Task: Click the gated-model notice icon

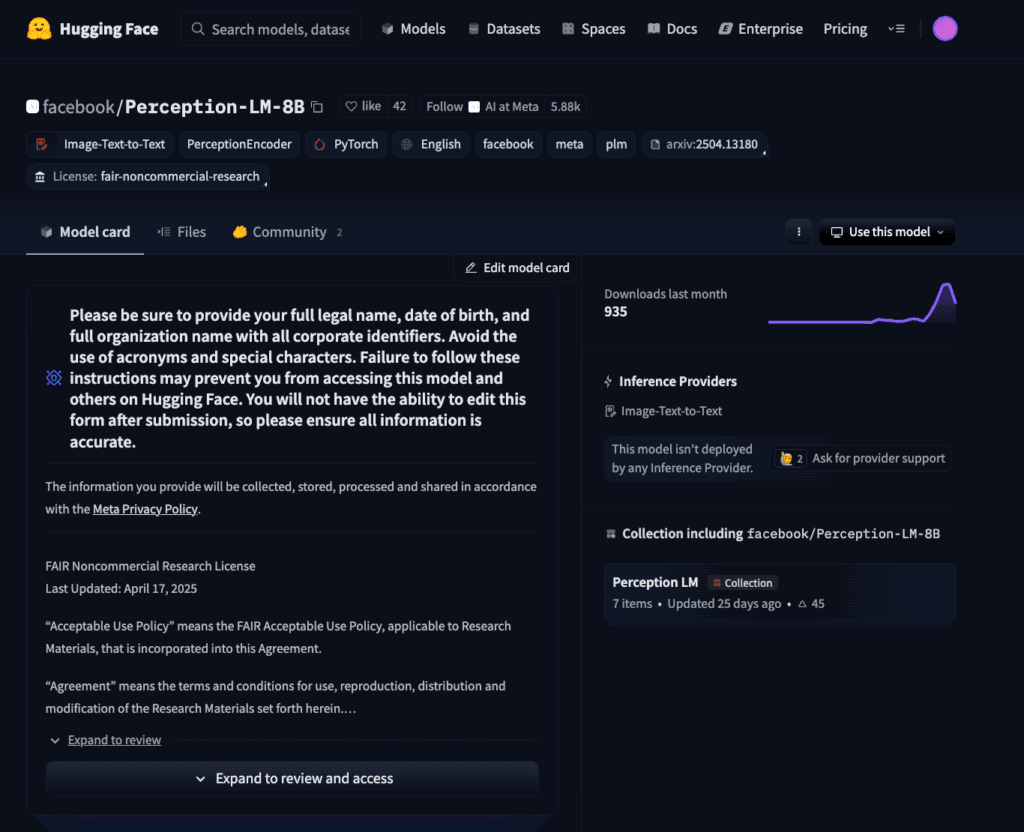Action: (x=54, y=377)
